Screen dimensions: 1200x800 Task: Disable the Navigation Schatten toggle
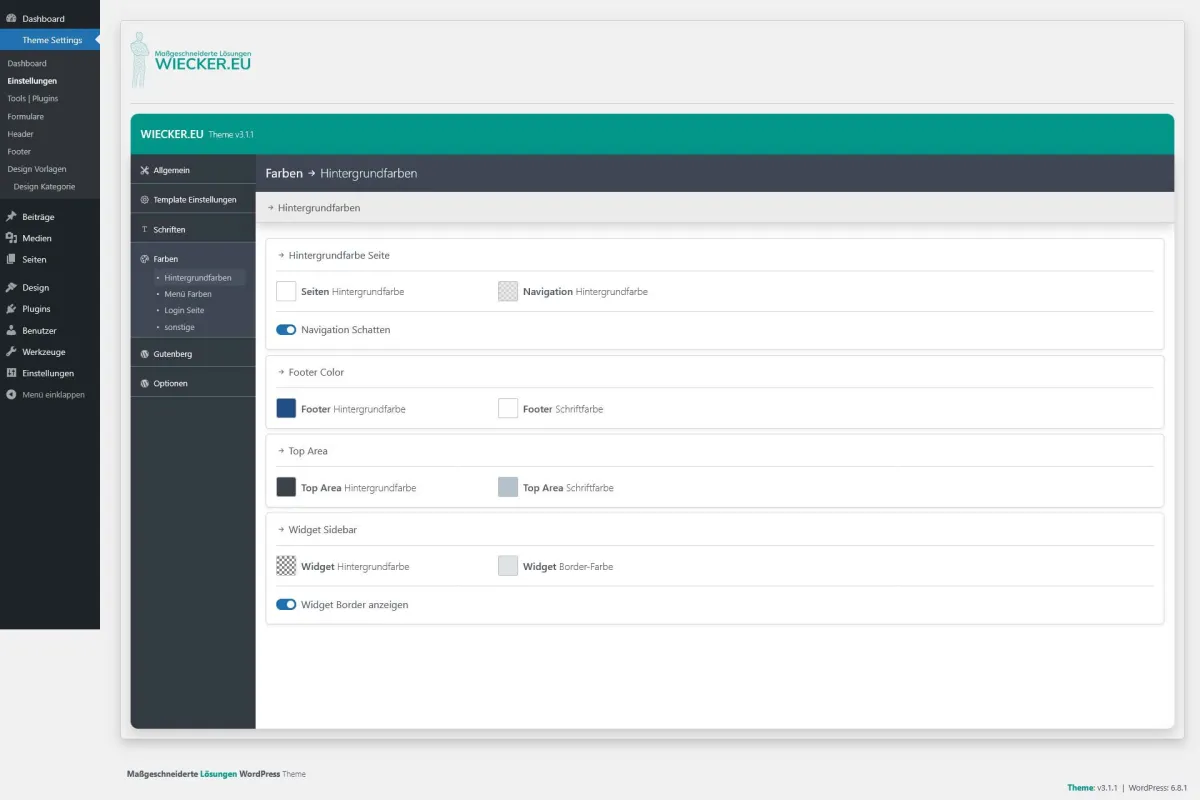point(286,329)
